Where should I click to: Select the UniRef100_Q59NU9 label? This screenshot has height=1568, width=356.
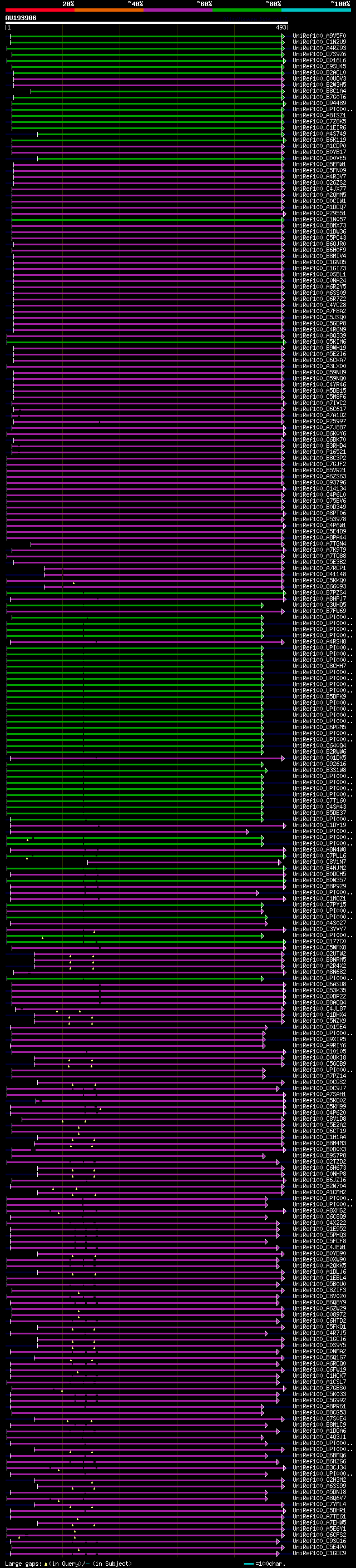(x=319, y=372)
